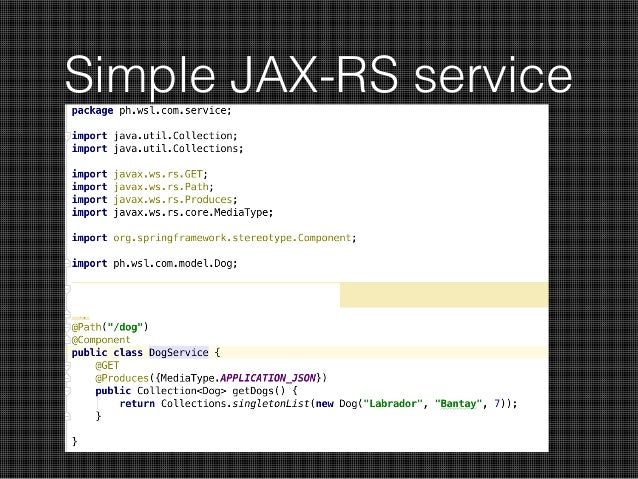Image resolution: width=638 pixels, height=479 pixels.
Task: Click the @Component annotation
Action: tap(101, 340)
